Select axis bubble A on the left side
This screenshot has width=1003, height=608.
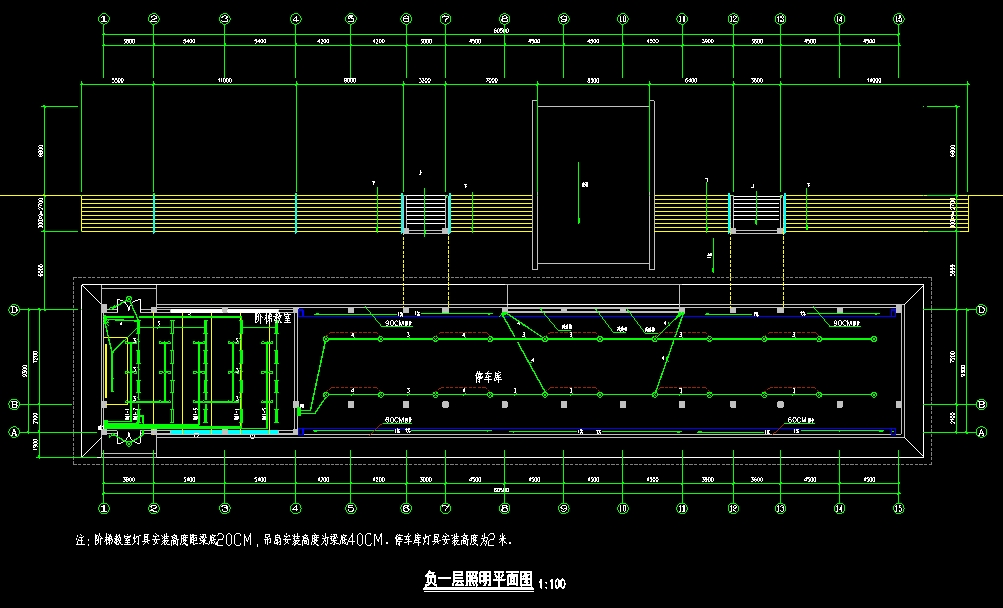(14, 432)
